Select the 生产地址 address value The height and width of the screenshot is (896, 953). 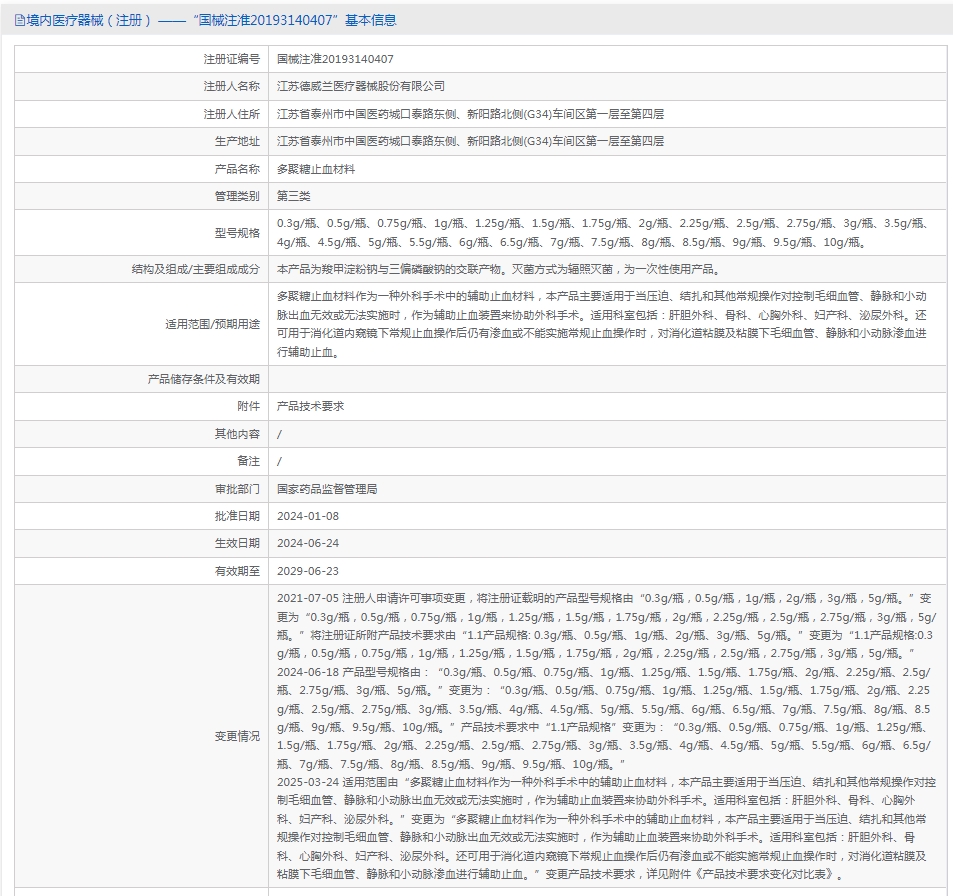point(470,141)
